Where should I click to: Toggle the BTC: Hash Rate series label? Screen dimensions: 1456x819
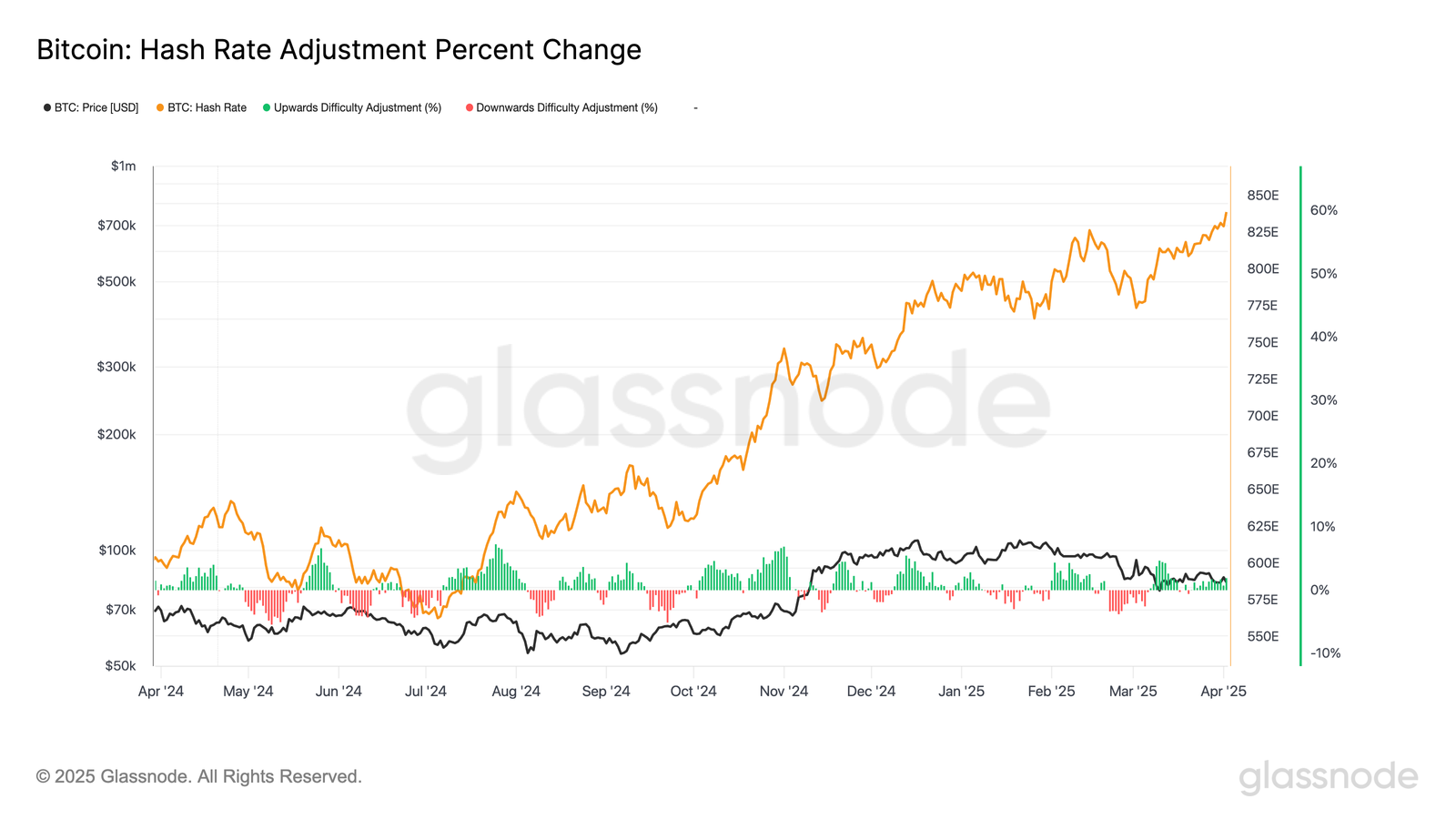pyautogui.click(x=207, y=108)
